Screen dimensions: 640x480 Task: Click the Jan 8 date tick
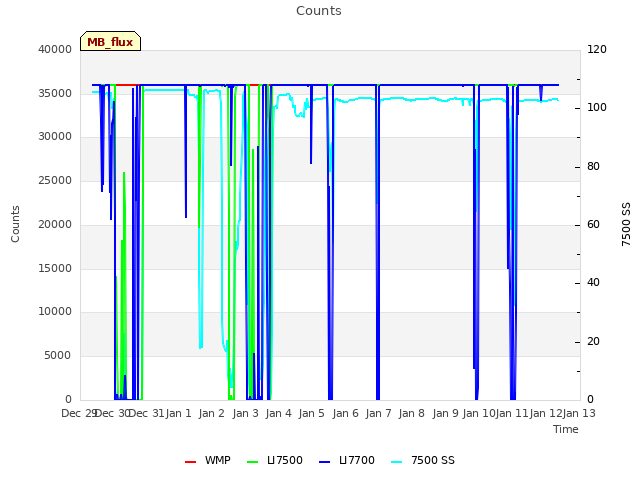pyautogui.click(x=411, y=413)
